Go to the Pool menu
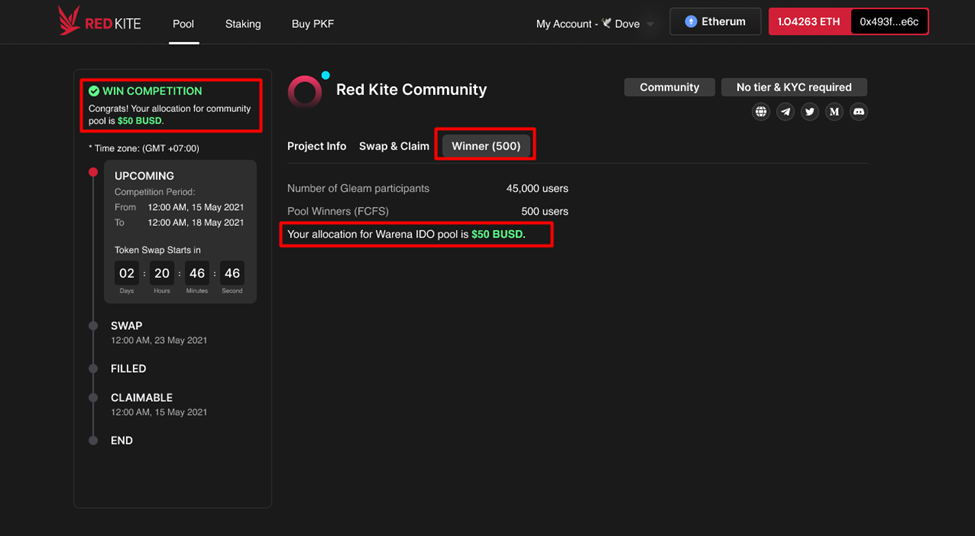The width and height of the screenshot is (975, 536). (183, 24)
